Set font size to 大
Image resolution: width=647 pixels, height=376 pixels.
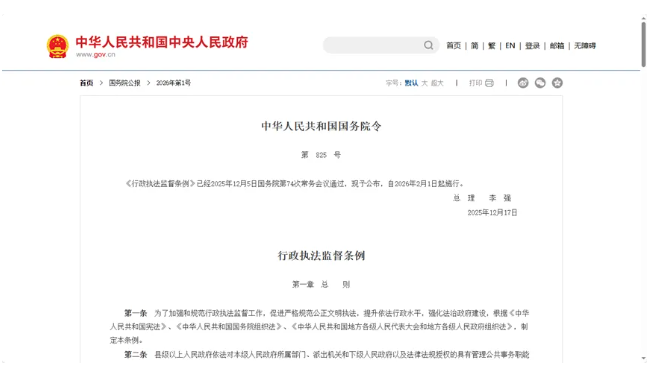(x=424, y=83)
